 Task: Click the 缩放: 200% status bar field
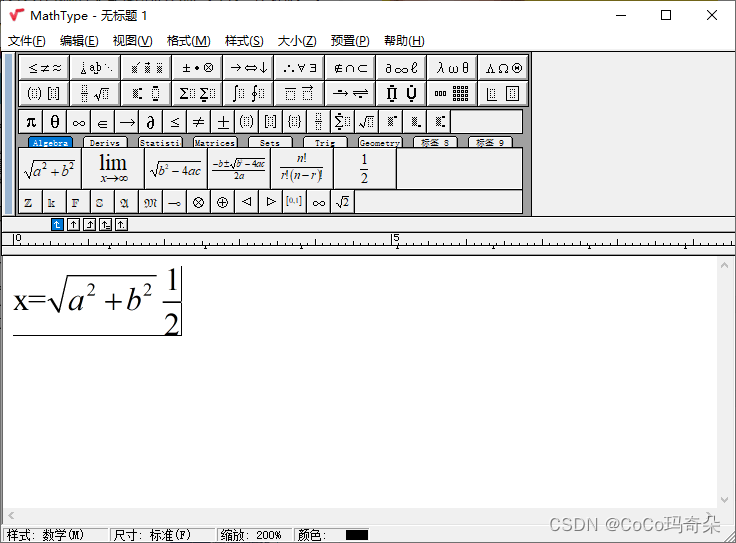[255, 535]
